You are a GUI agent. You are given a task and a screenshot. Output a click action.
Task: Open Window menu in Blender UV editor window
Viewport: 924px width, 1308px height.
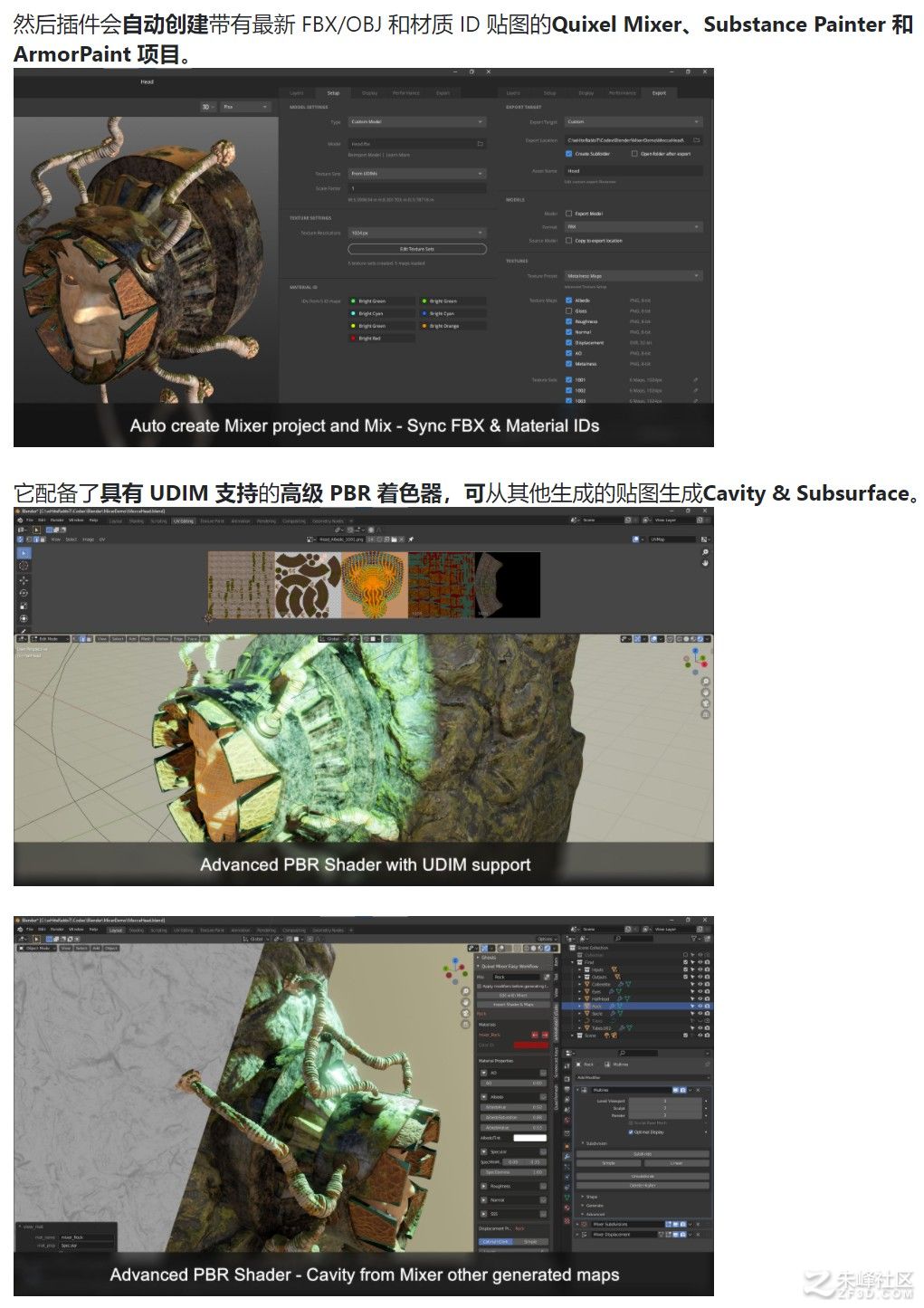coord(77,520)
